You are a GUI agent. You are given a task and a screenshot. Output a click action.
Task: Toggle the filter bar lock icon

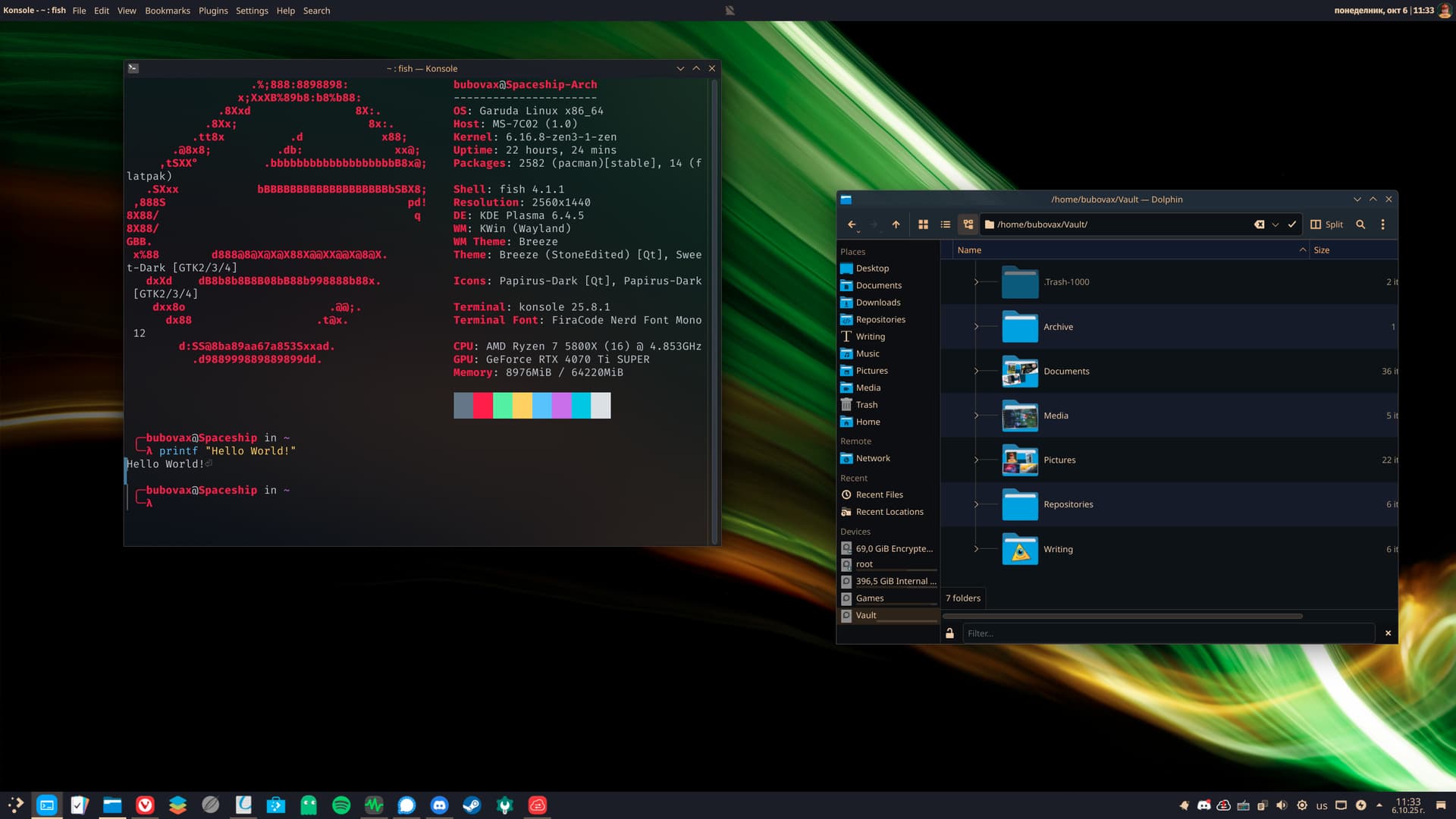coord(949,633)
